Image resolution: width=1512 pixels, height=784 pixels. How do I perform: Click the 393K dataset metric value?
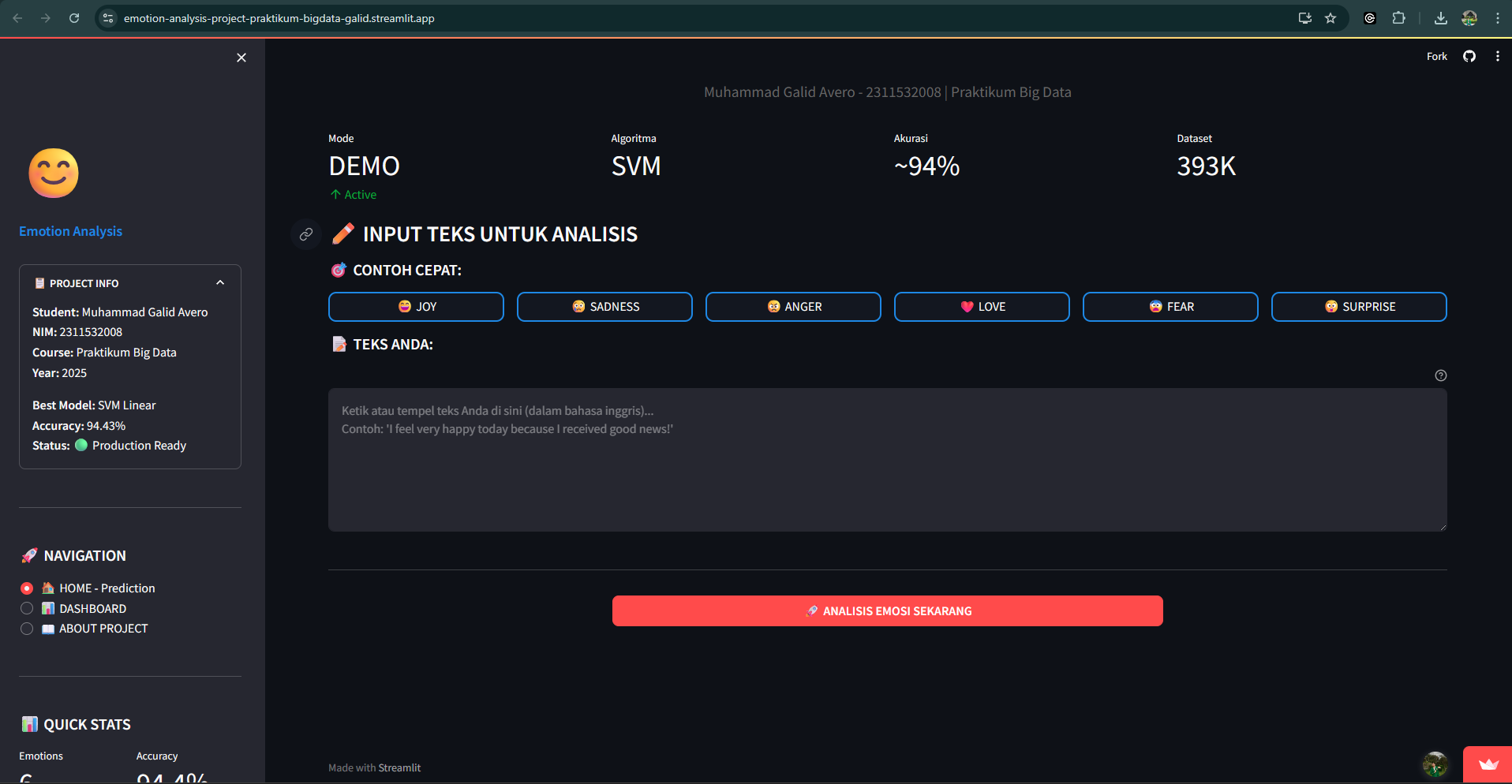[1206, 166]
